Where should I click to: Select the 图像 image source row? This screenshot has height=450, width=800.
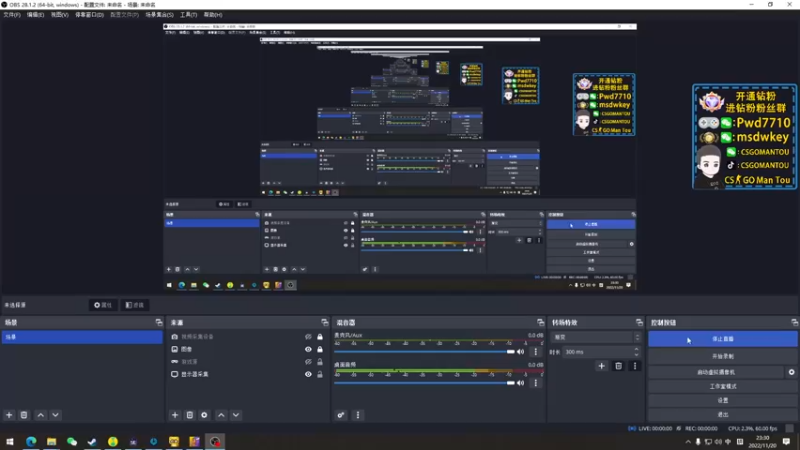coord(247,349)
